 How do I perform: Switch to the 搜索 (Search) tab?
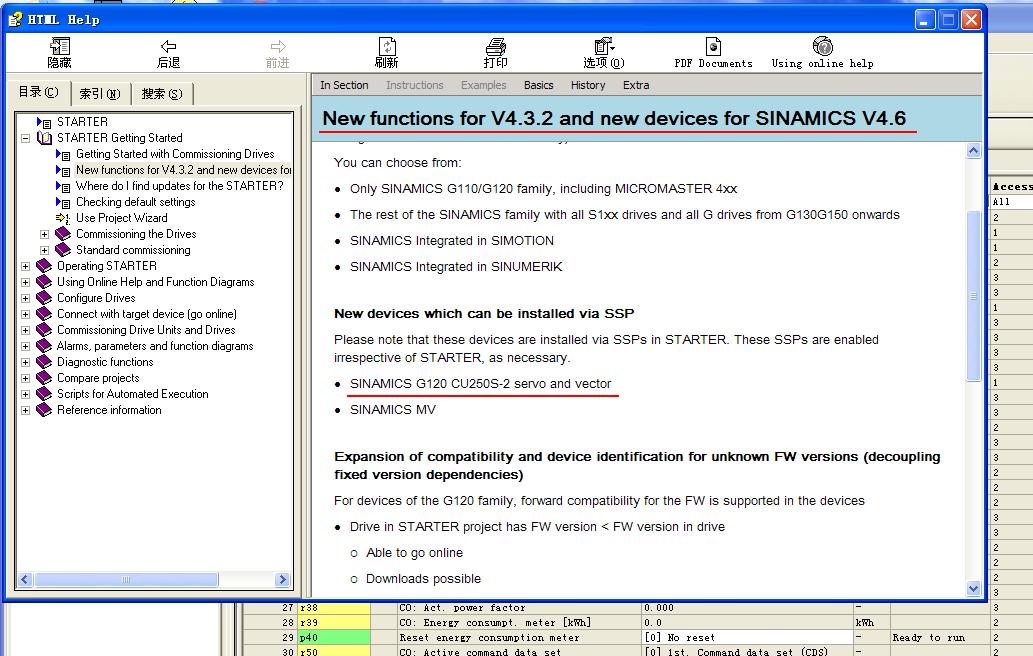pyautogui.click(x=162, y=94)
